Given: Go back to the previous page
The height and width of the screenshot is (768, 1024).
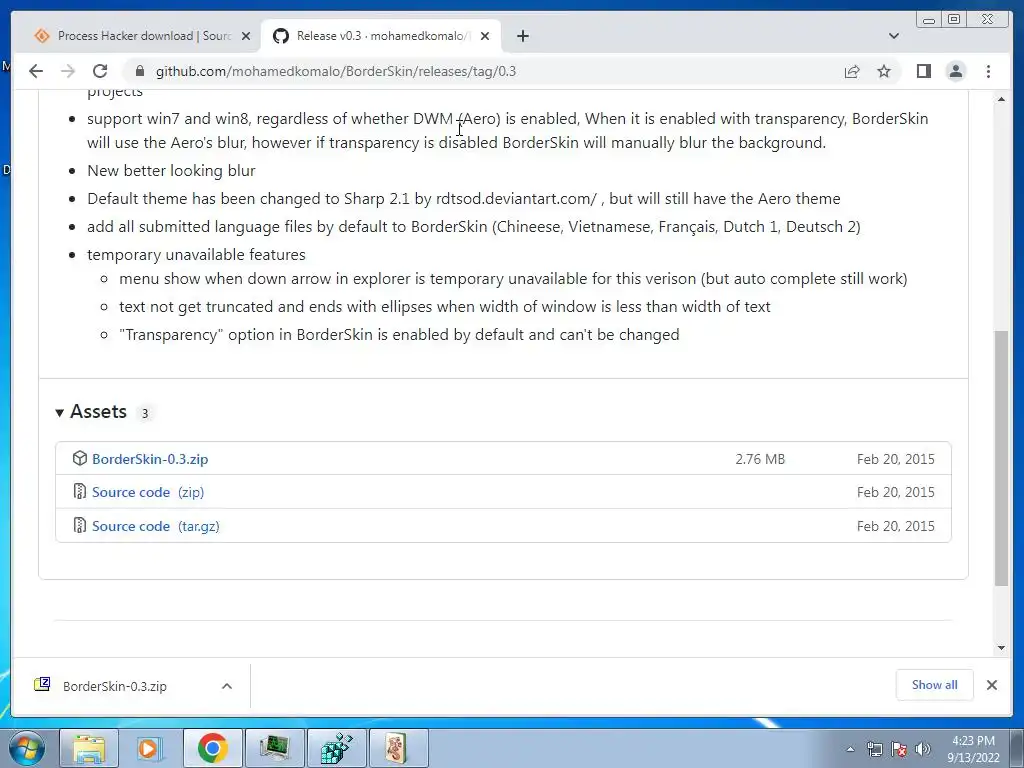Looking at the screenshot, I should coord(36,71).
